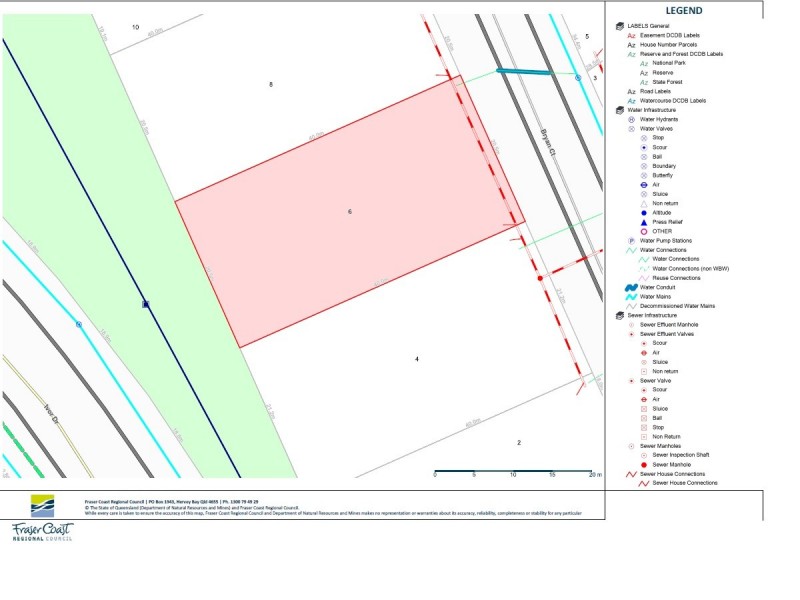Click the Ivor Dr road label
800x600 pixels.
pos(51,415)
